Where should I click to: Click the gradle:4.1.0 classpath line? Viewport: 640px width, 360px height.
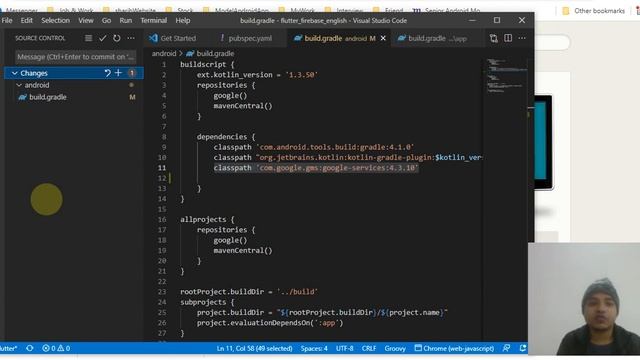[x=314, y=147]
